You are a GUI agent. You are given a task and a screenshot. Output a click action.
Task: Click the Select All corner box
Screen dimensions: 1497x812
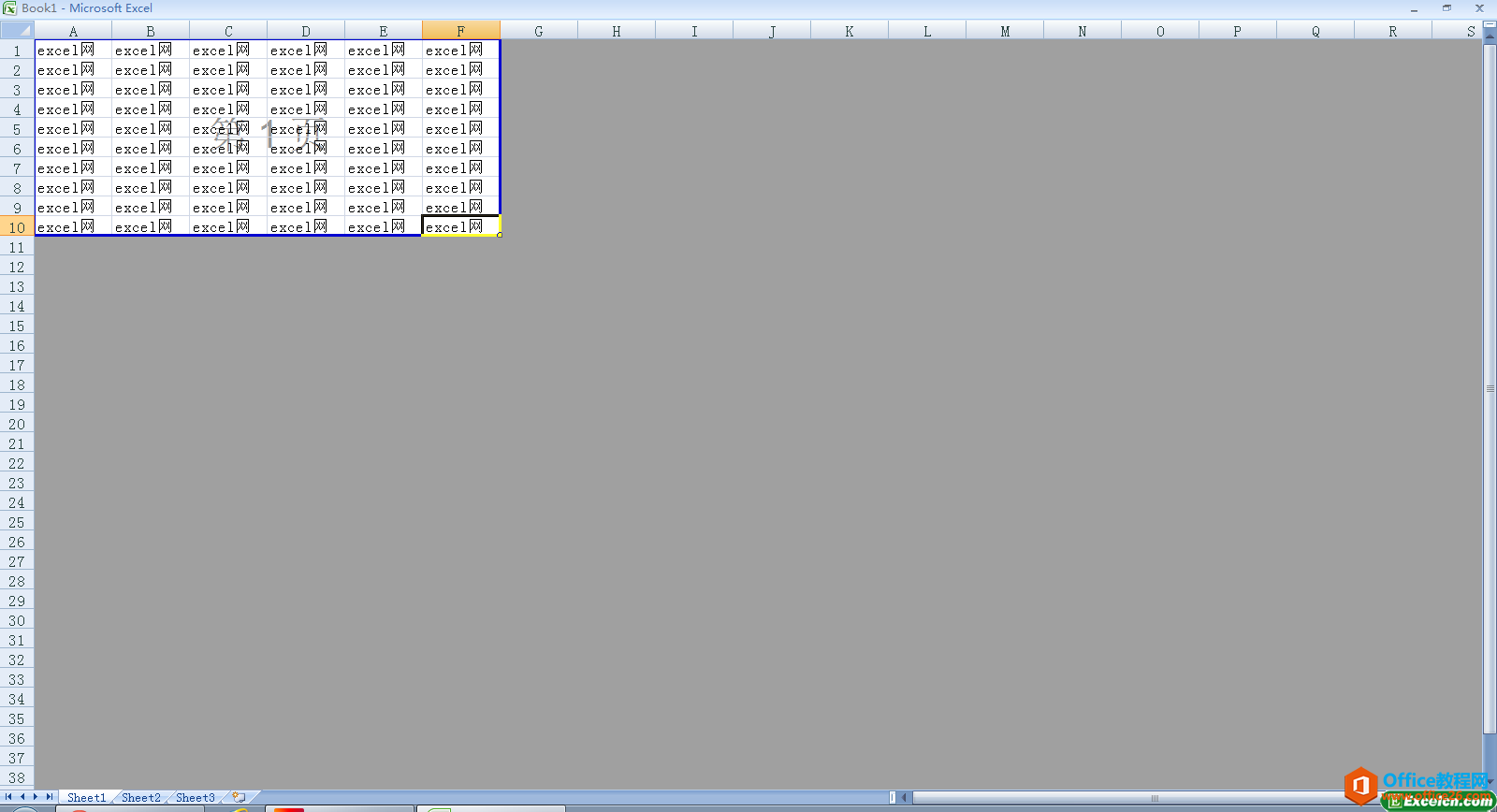tap(17, 31)
